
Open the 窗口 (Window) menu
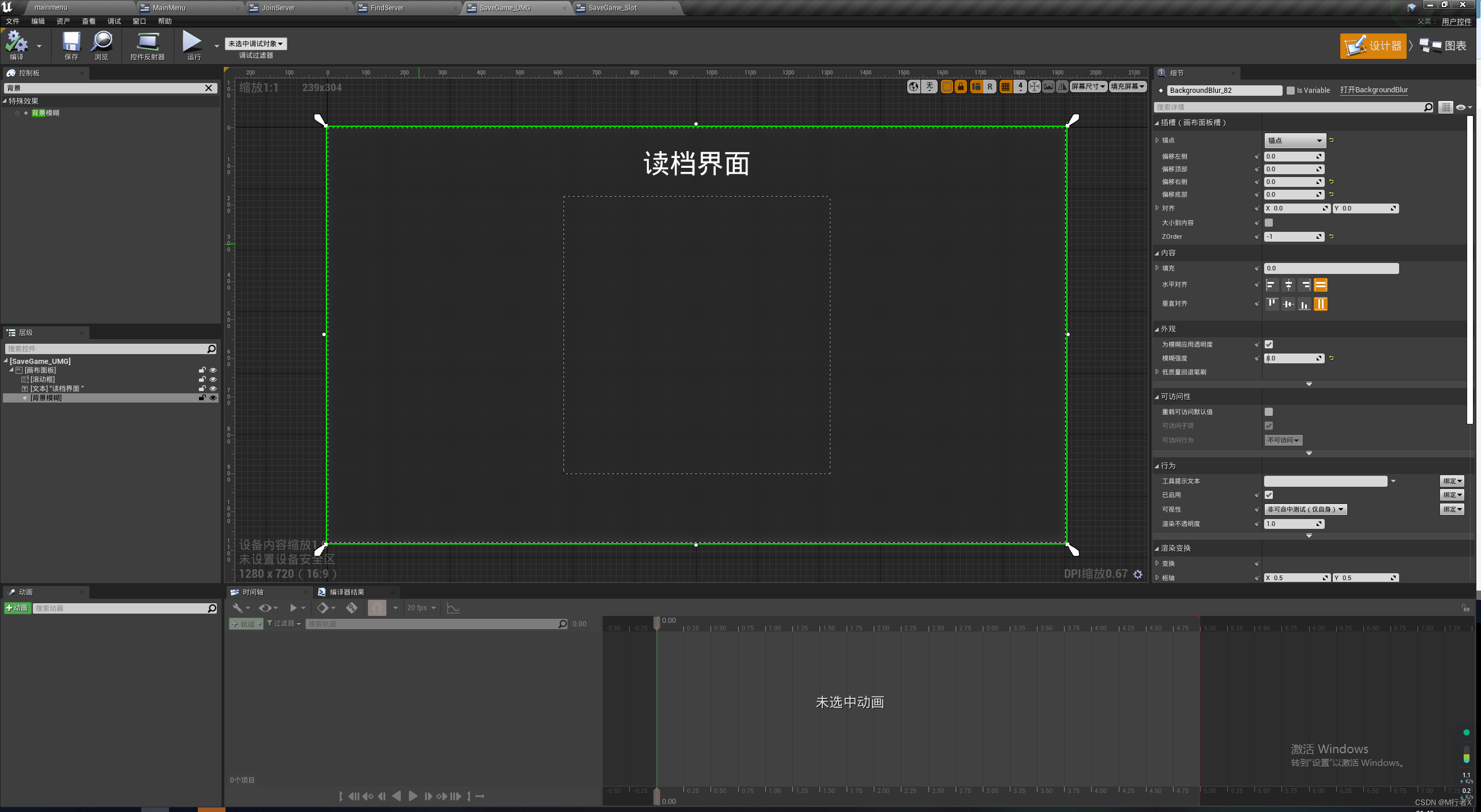click(139, 21)
